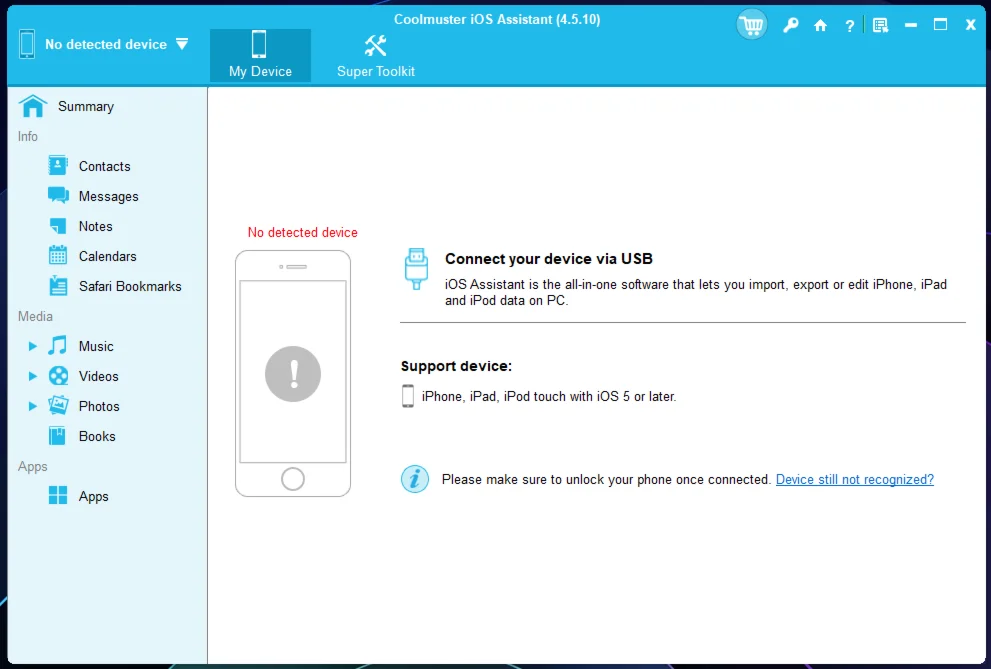
Task: Open Contacts in the sidebar
Action: (104, 166)
